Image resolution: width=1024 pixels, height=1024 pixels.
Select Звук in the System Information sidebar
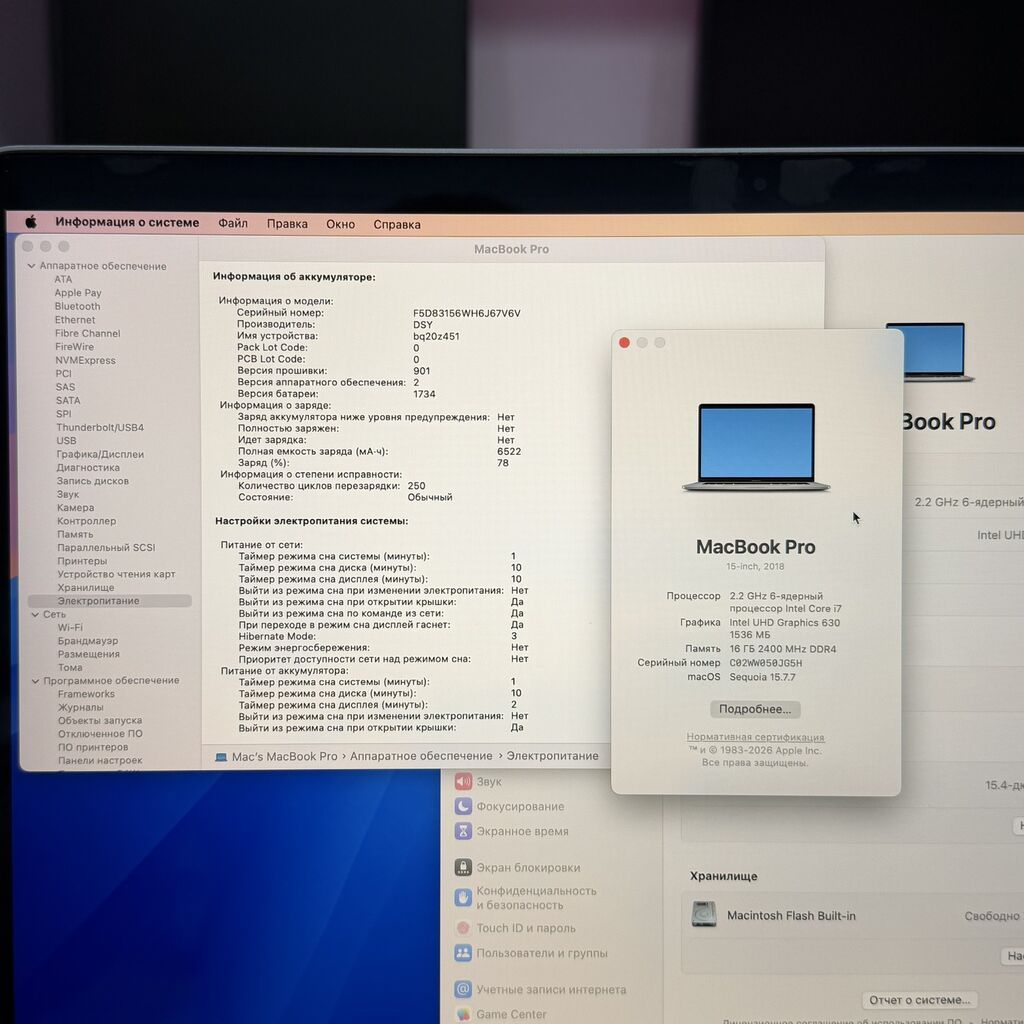67,494
